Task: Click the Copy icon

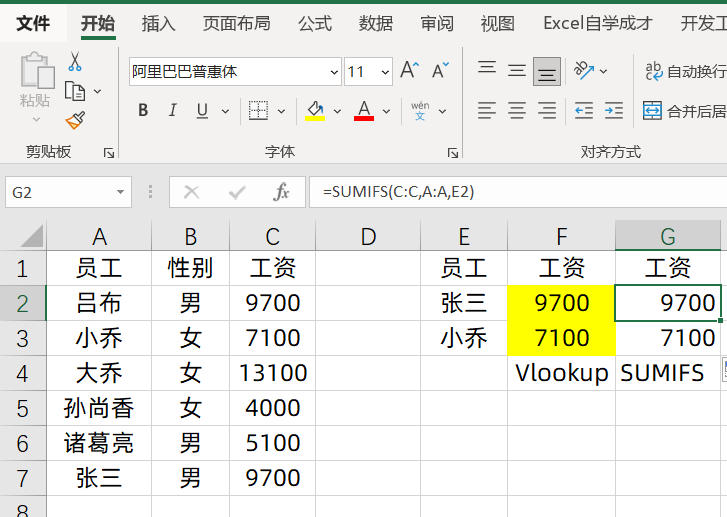Action: pyautogui.click(x=75, y=91)
